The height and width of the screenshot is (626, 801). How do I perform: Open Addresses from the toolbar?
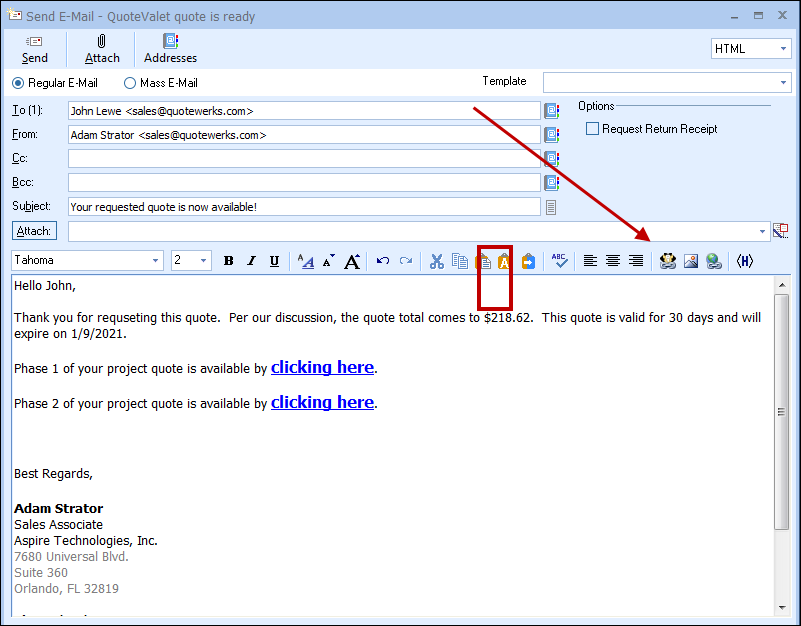pos(170,49)
